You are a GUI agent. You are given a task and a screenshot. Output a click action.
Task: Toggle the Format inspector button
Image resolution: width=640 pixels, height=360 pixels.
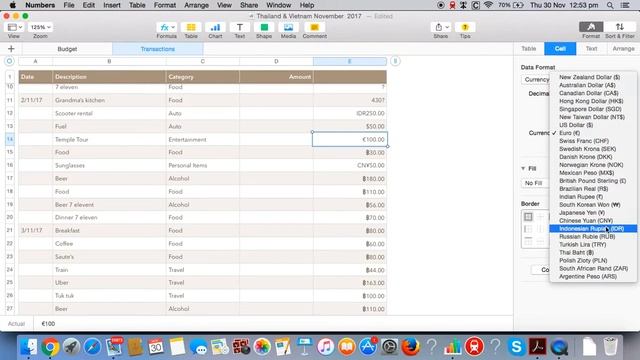[591, 27]
